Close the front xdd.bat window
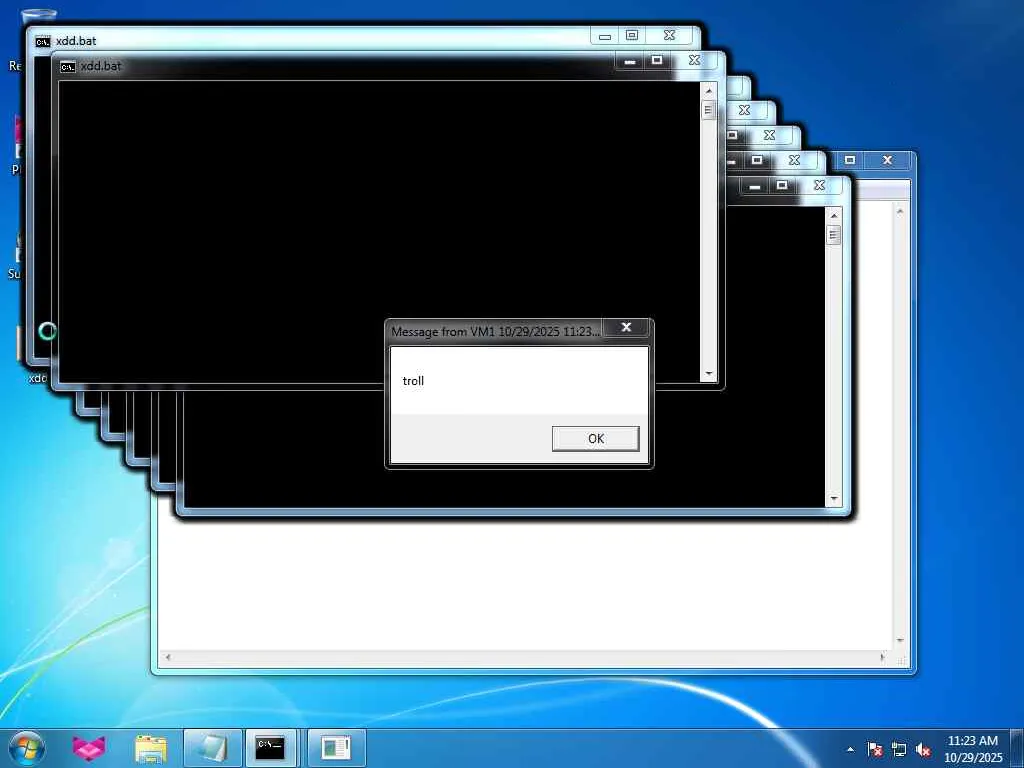1024x768 pixels. (x=694, y=61)
